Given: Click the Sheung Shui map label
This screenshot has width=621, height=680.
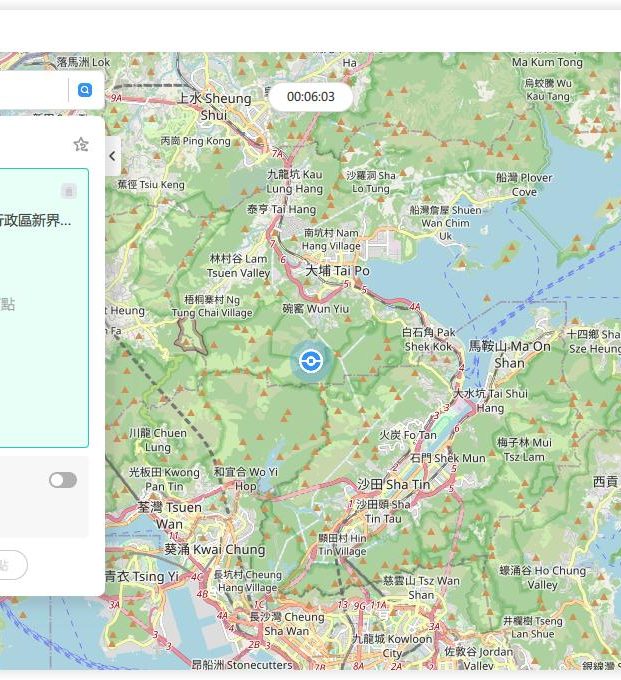Looking at the screenshot, I should pos(214,107).
